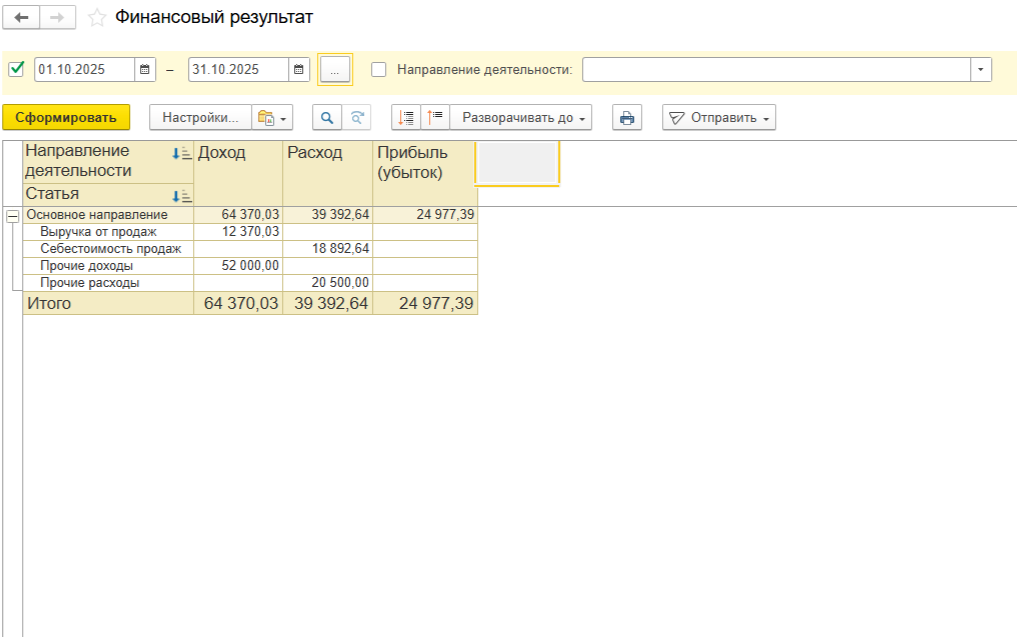Viewport: 1017px width, 637px height.
Task: Click the find next icon
Action: click(357, 118)
